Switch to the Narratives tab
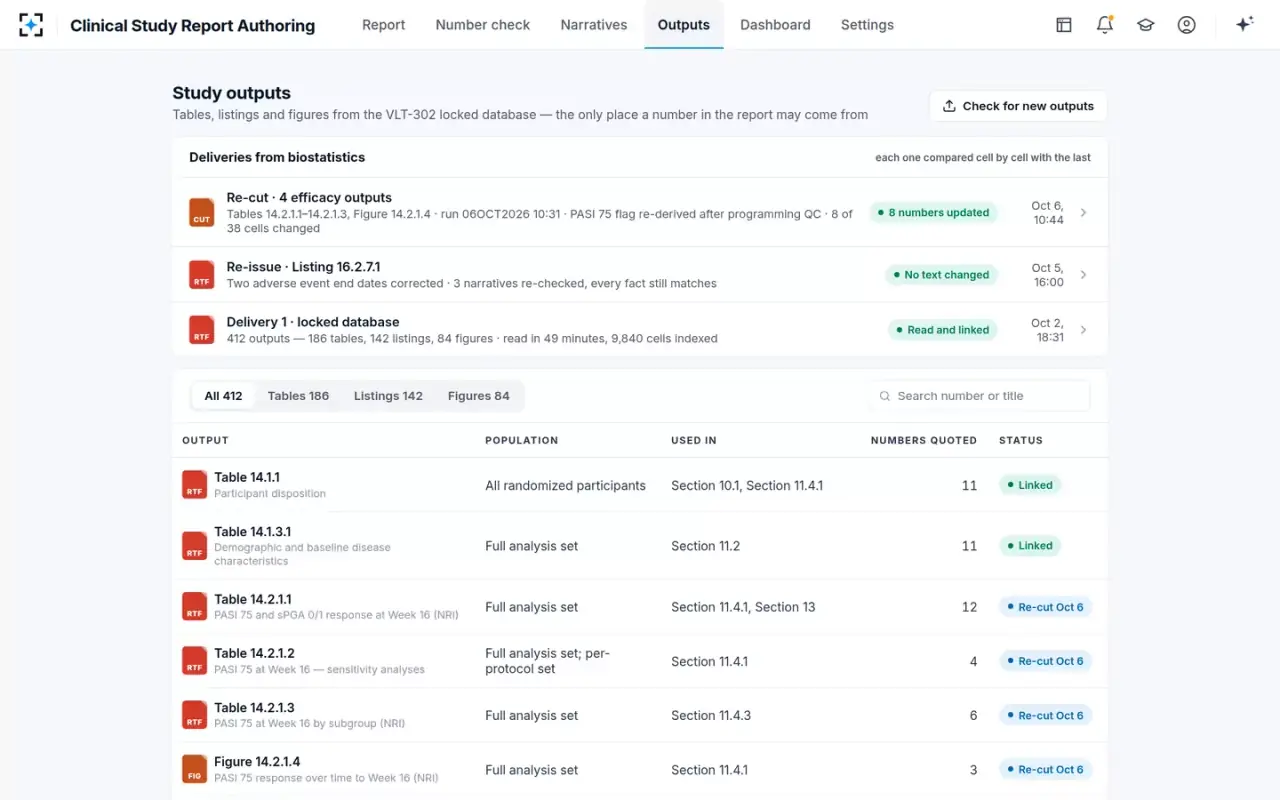This screenshot has height=800, width=1280. 594,25
